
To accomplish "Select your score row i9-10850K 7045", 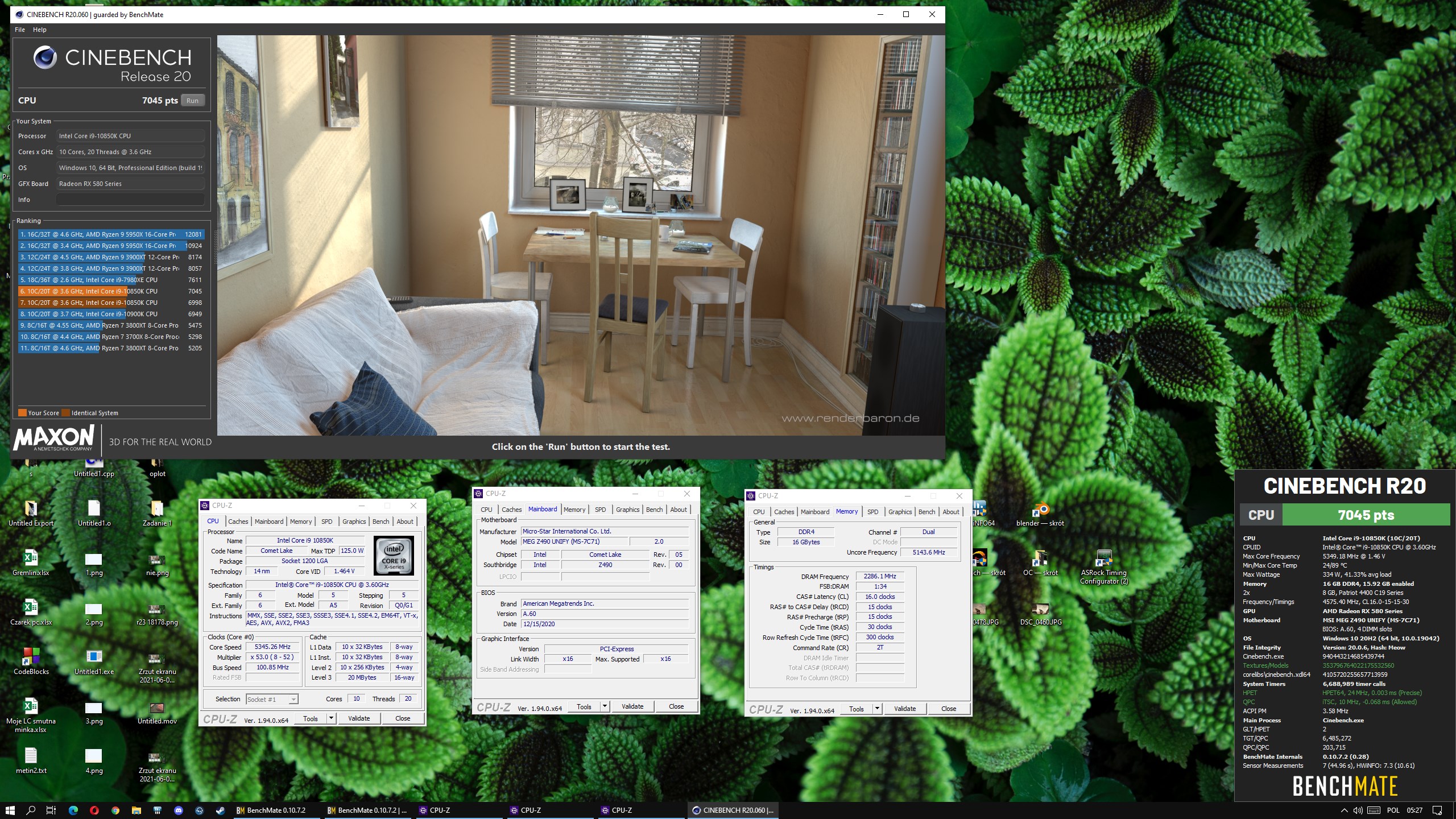I will coord(111,291).
